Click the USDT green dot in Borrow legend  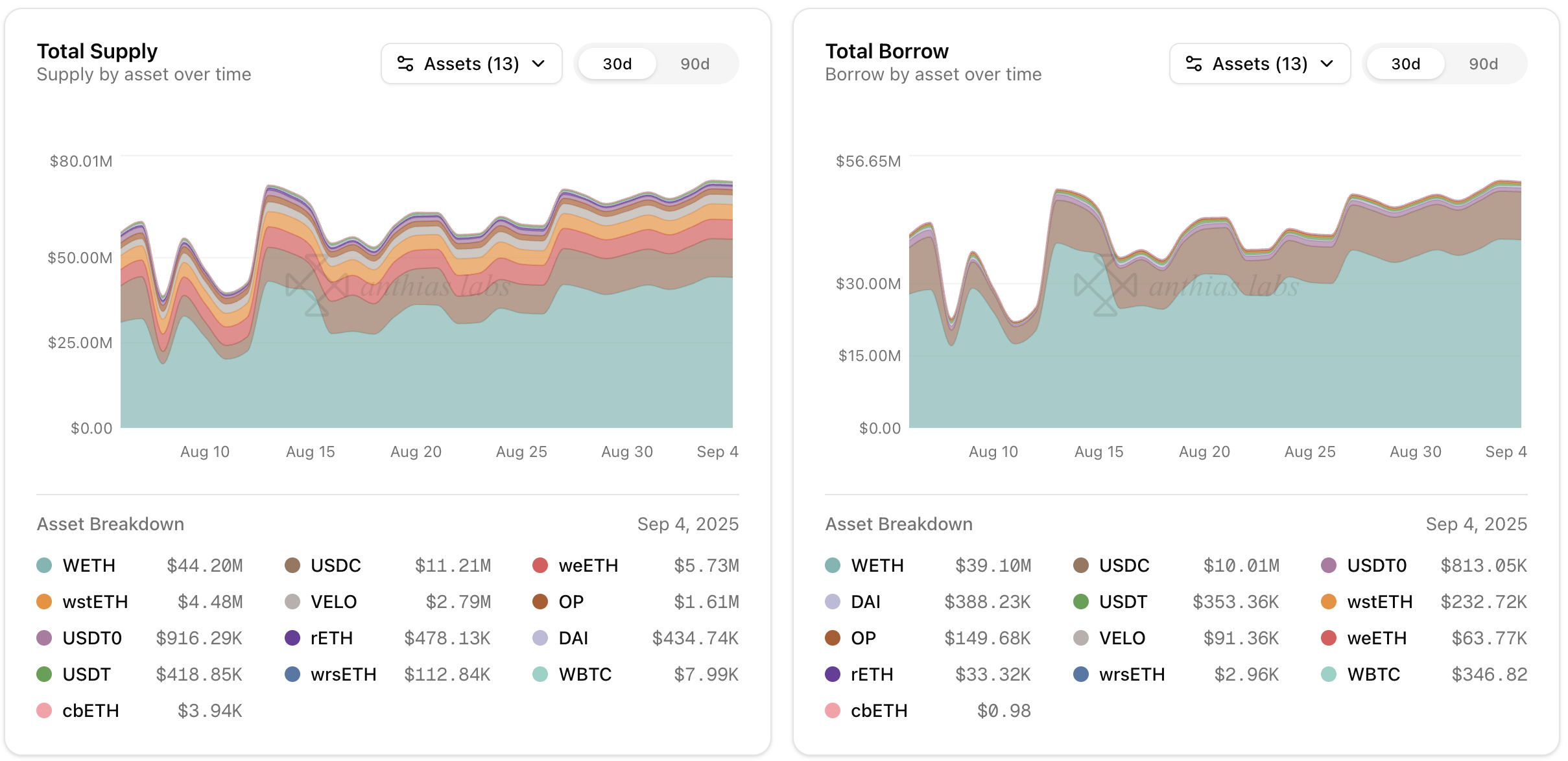[x=1081, y=602]
